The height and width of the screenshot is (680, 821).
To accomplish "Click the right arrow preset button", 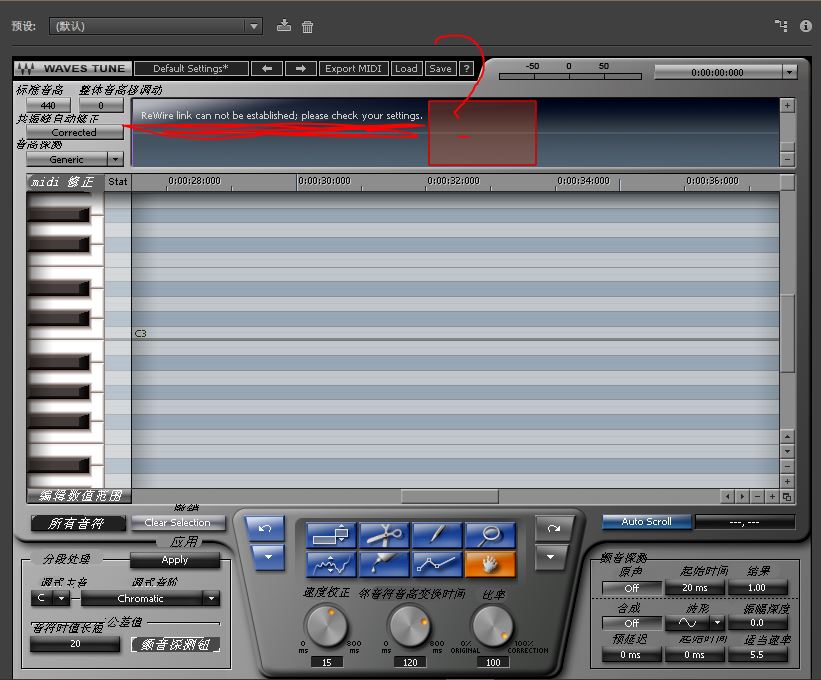I will click(x=301, y=69).
